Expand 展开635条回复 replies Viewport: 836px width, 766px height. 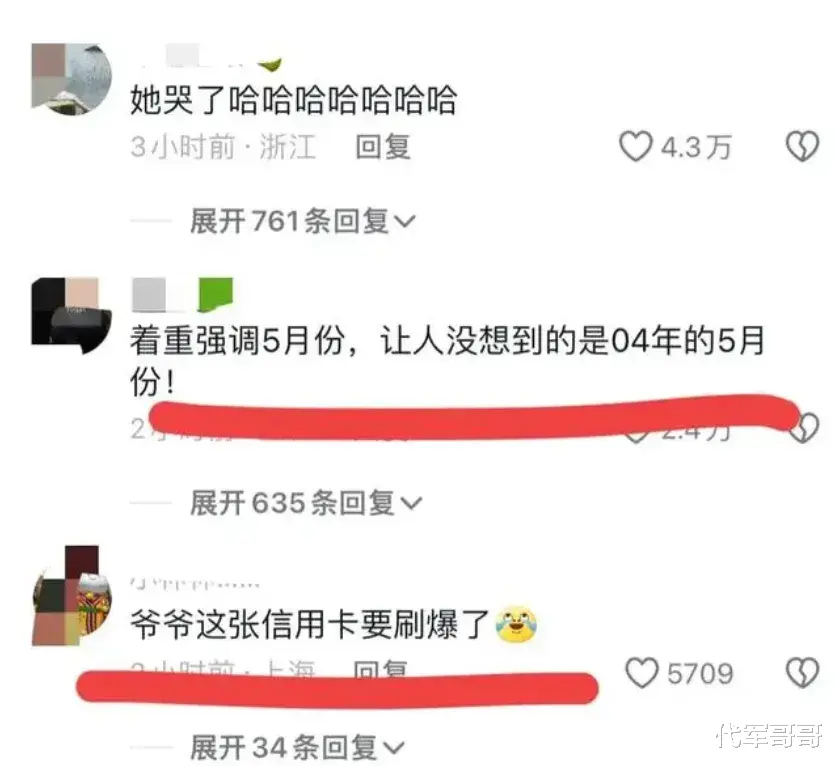point(306,503)
